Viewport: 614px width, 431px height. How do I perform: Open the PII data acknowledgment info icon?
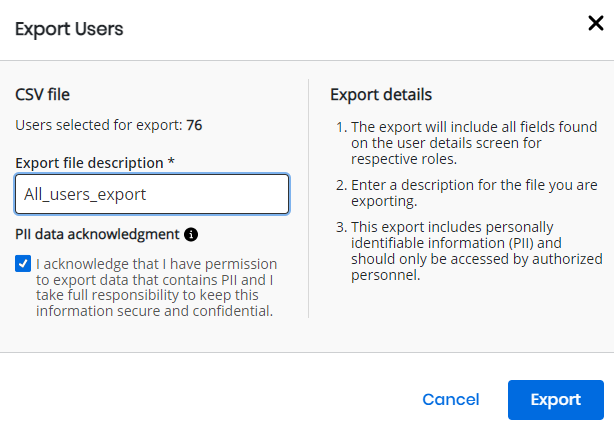(x=191, y=235)
